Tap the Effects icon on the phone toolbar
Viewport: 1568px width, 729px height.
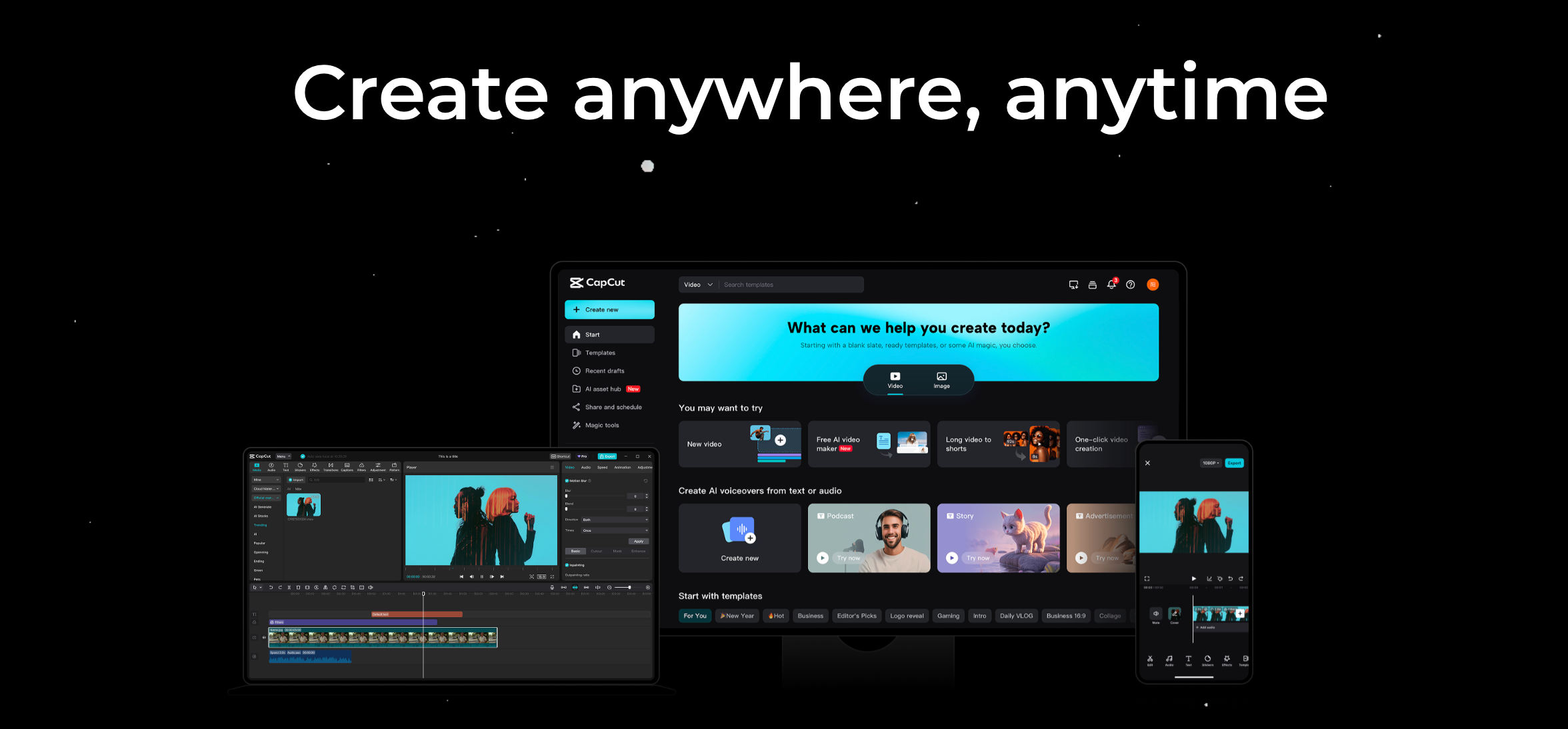point(1227,660)
